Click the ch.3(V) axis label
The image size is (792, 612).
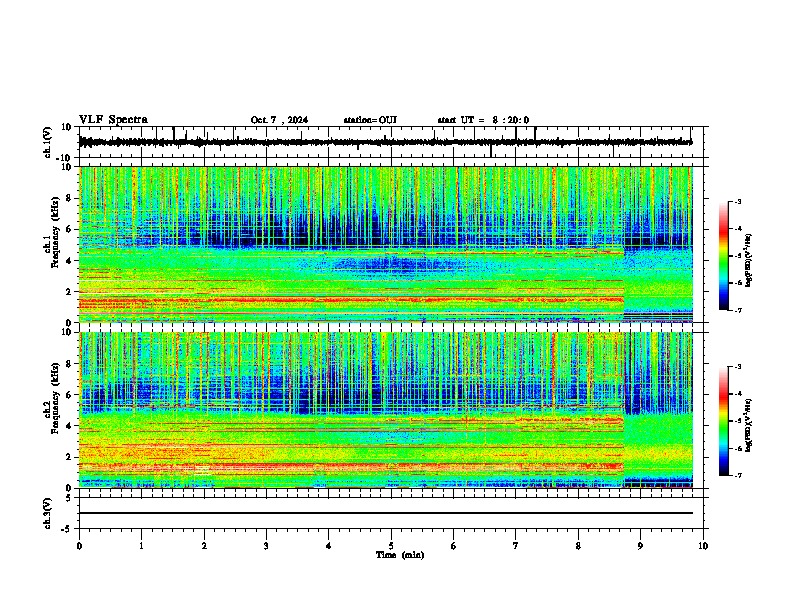click(x=48, y=513)
